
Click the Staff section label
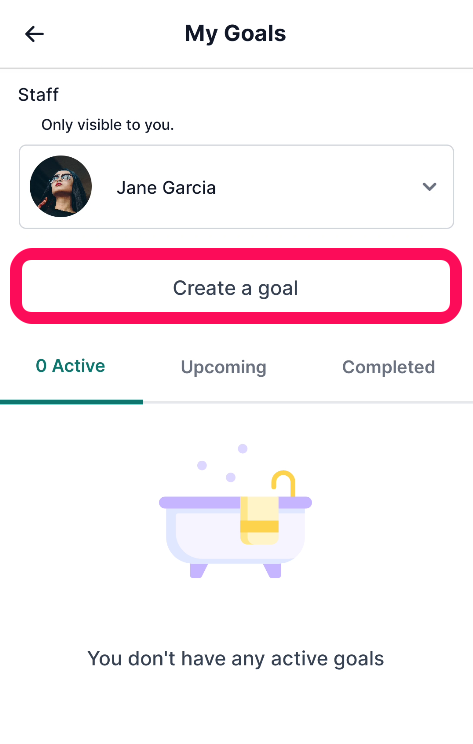[38, 95]
